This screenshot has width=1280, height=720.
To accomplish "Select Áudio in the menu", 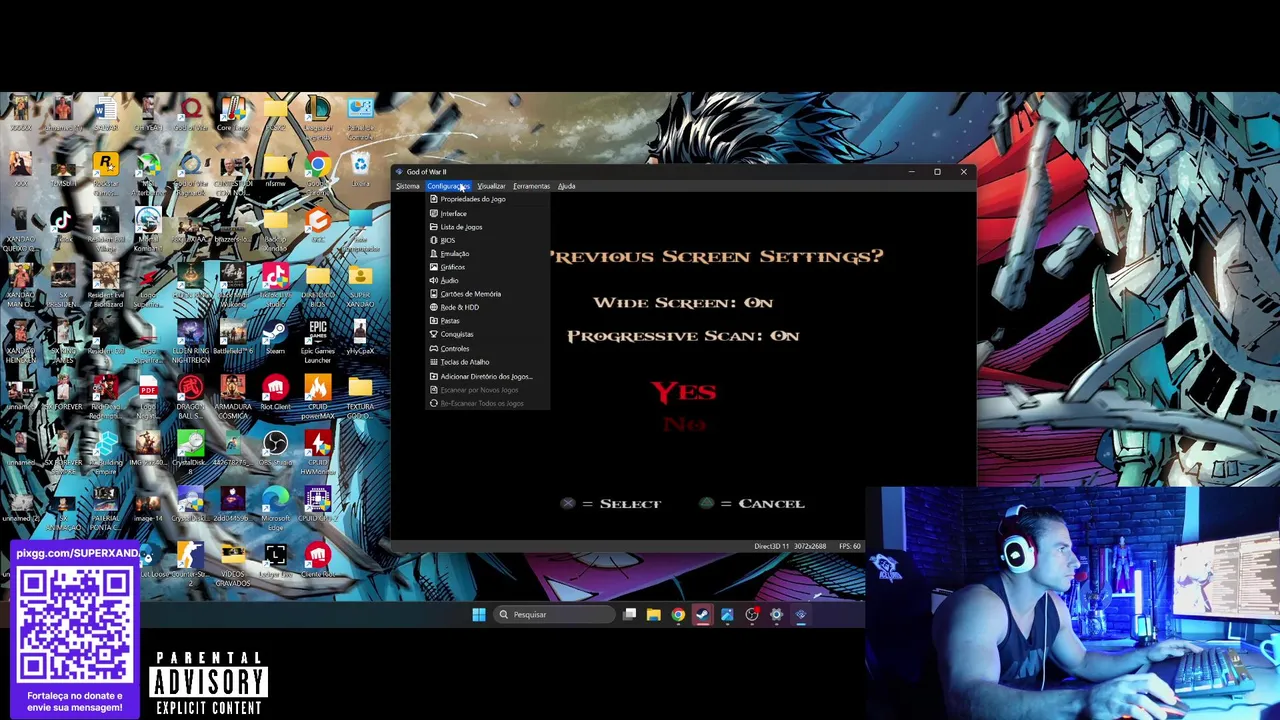I will [488, 281].
